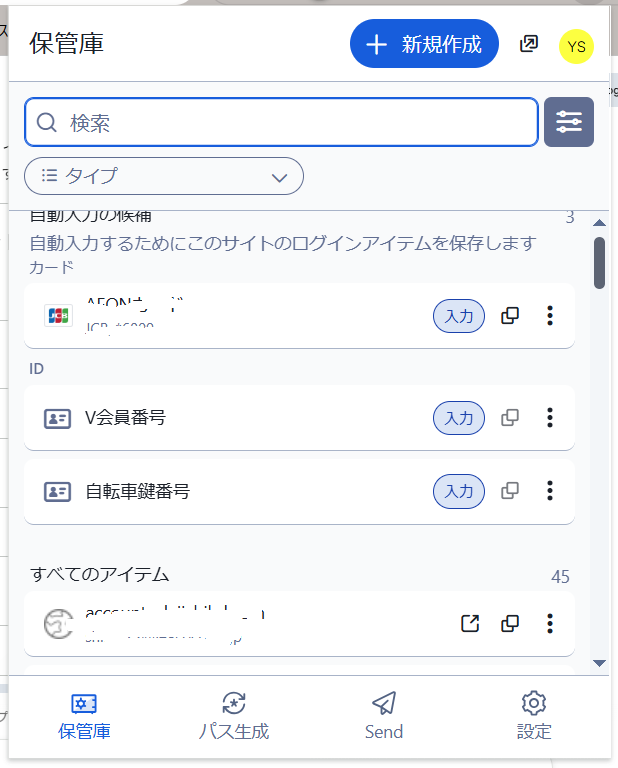
Task: Autofill AEON card with 入力 button
Action: [459, 316]
